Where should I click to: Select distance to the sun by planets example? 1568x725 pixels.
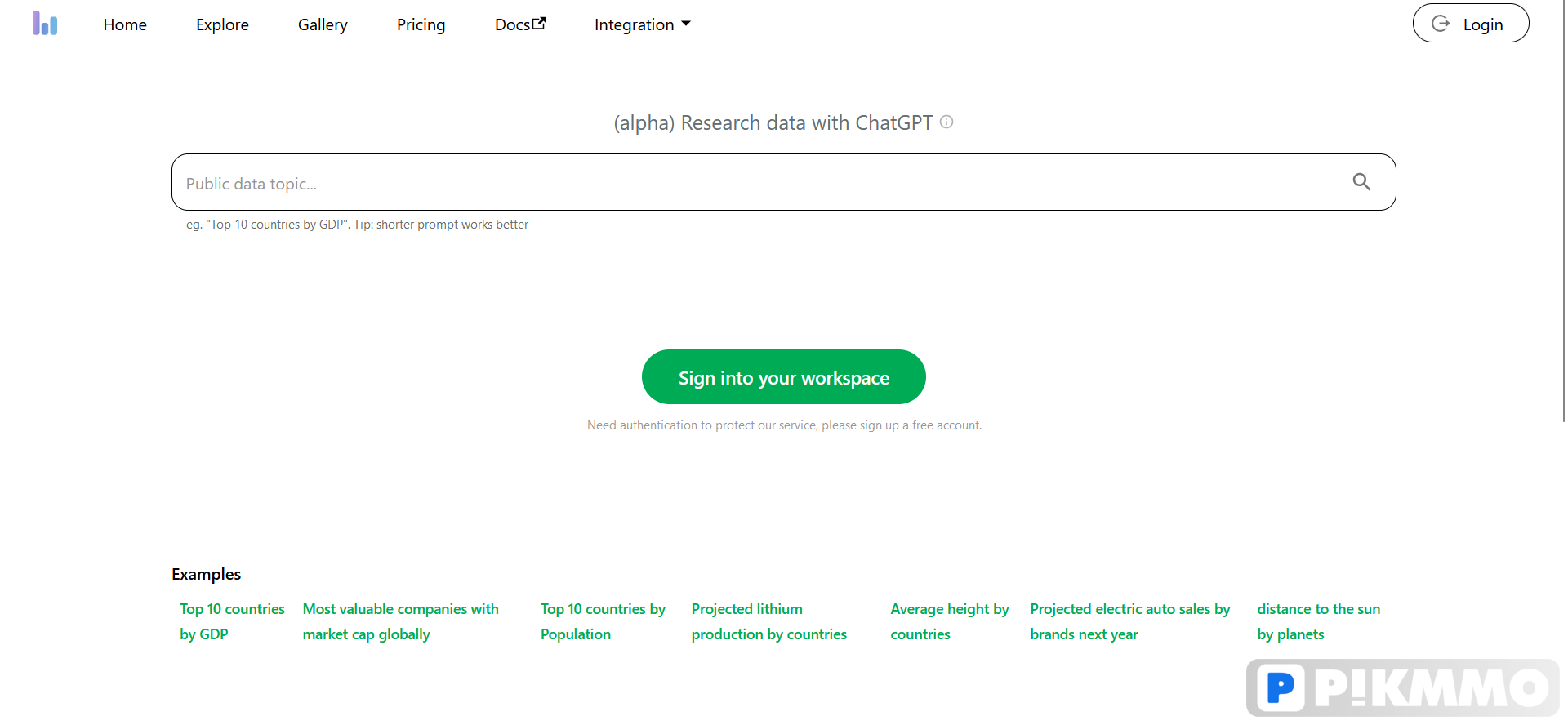point(1318,621)
